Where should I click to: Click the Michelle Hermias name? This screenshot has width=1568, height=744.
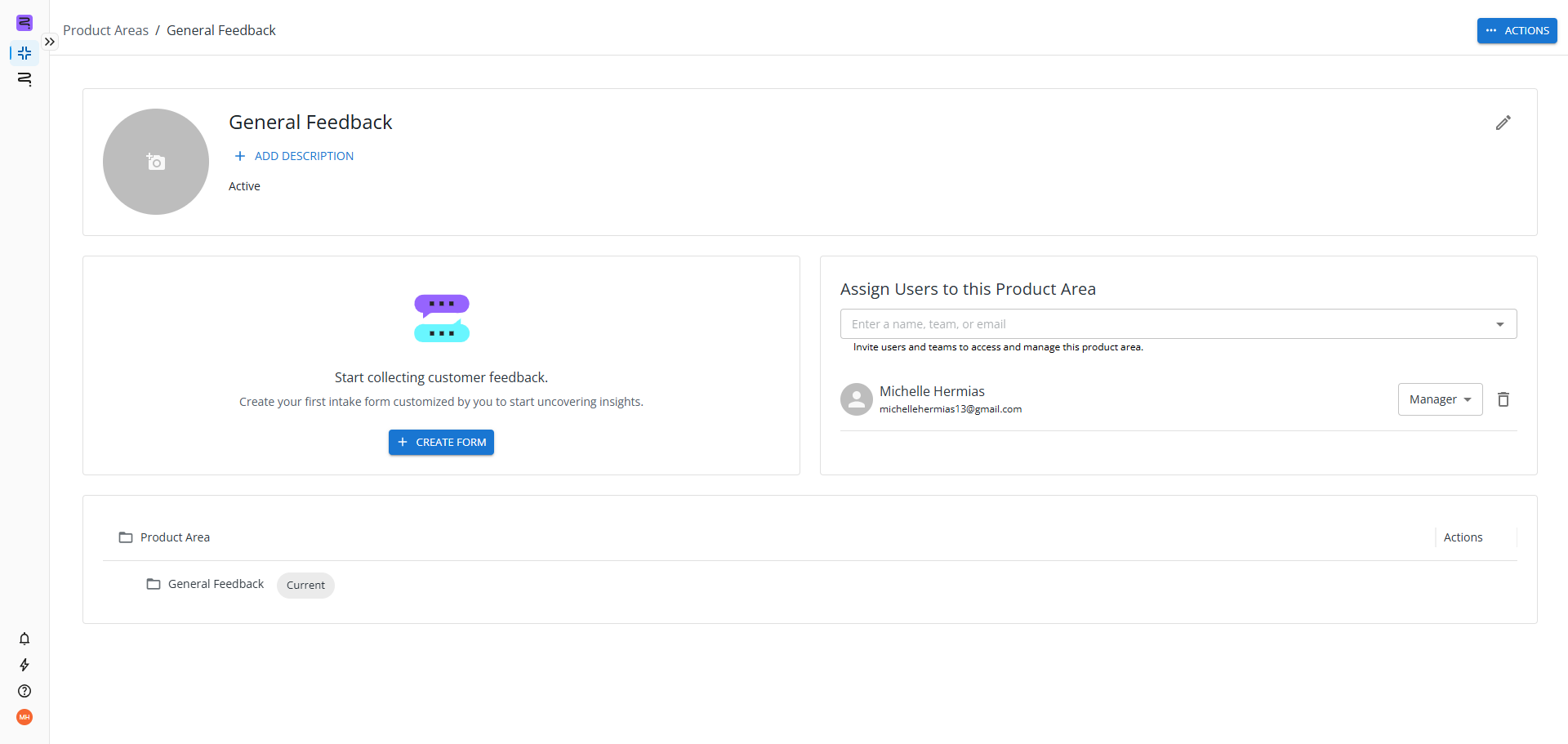932,391
